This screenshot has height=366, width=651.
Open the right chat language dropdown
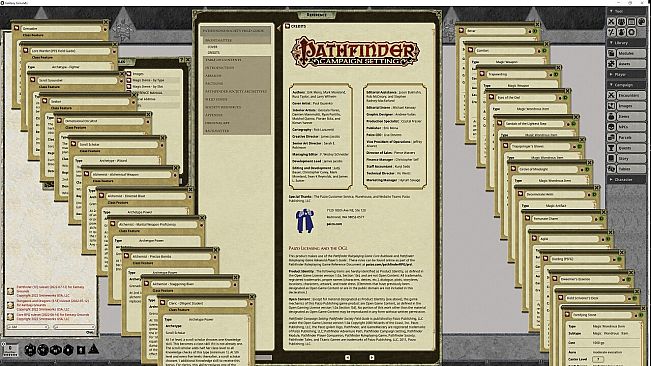point(73,327)
